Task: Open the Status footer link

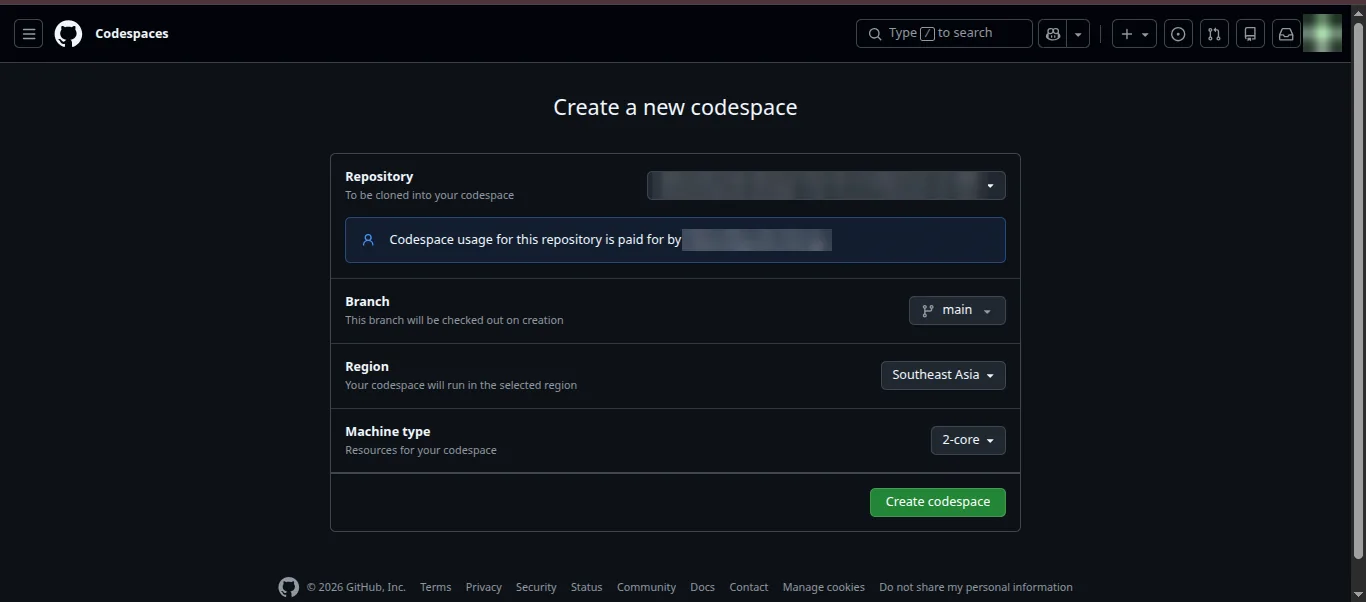Action: click(586, 588)
